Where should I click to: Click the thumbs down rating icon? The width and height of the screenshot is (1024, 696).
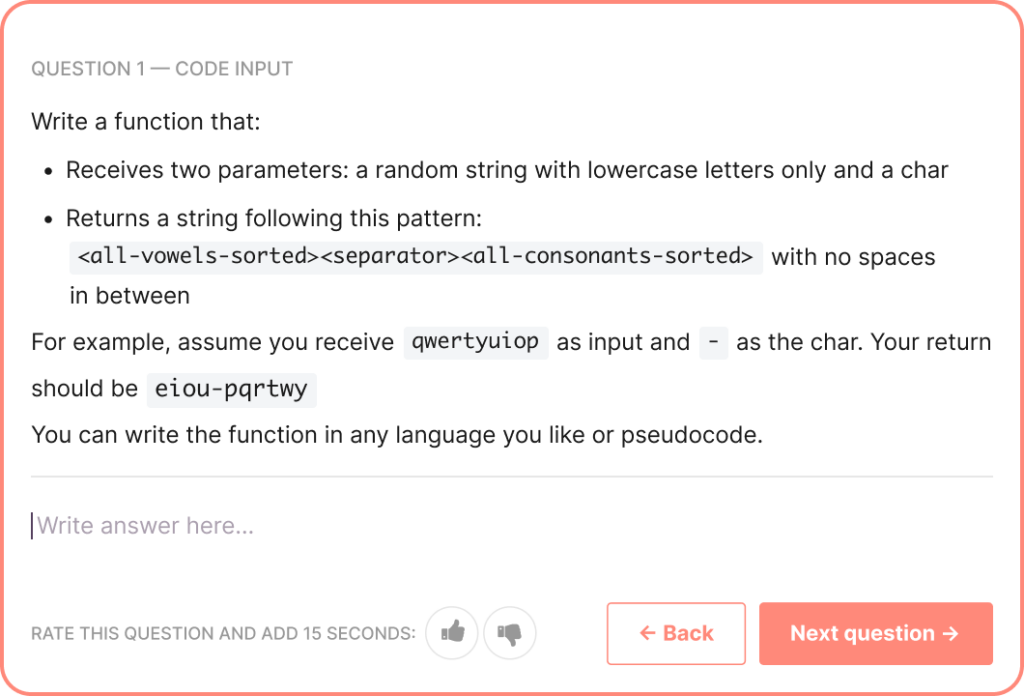point(510,633)
